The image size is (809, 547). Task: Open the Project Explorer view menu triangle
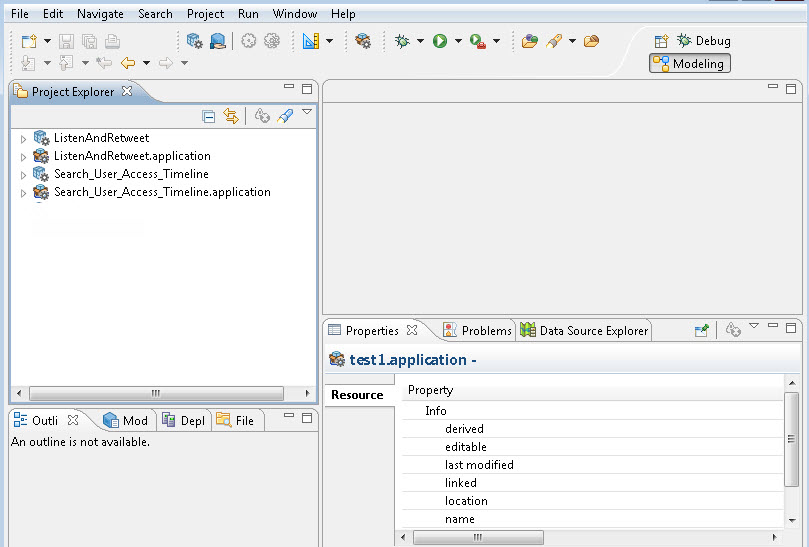(x=307, y=113)
